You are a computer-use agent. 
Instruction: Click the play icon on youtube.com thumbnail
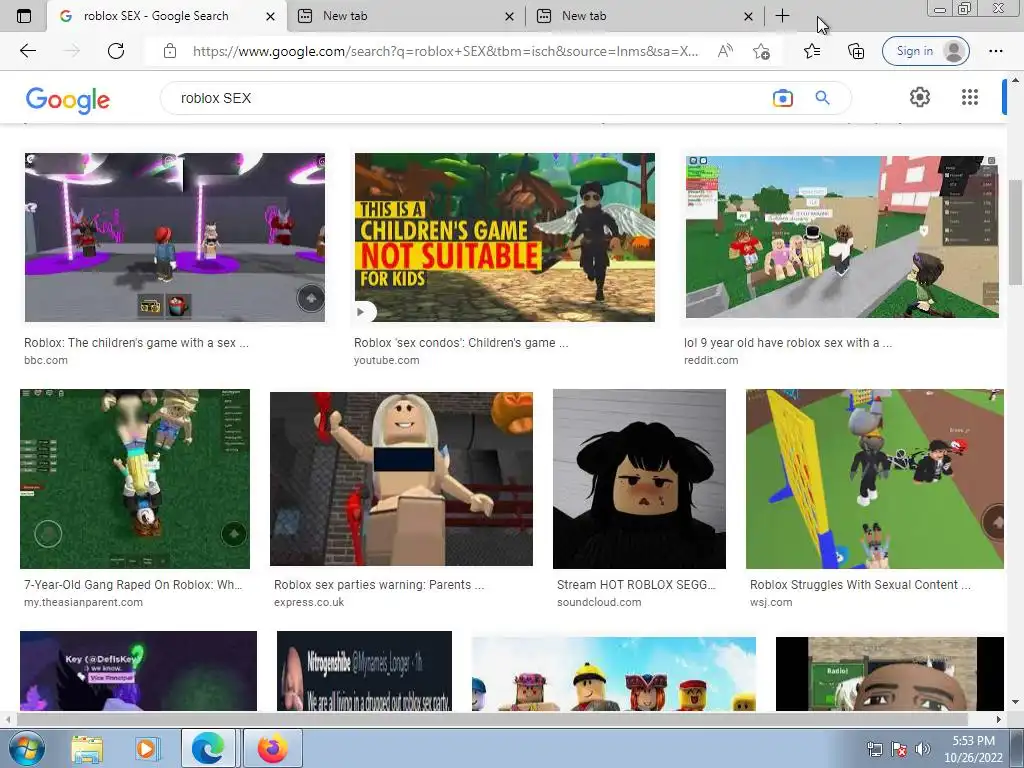coord(360,312)
